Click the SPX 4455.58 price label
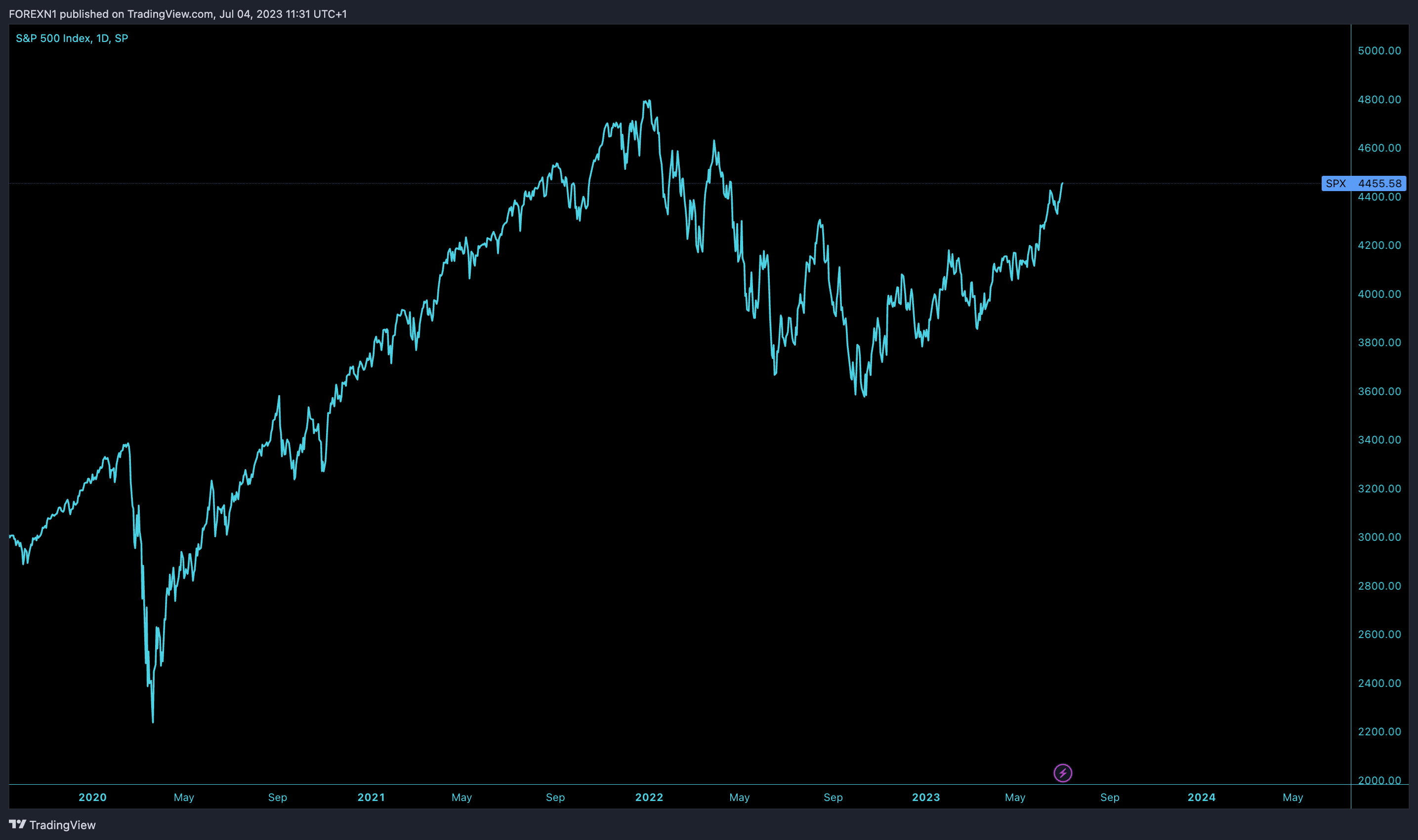Image resolution: width=1418 pixels, height=840 pixels. point(1364,183)
